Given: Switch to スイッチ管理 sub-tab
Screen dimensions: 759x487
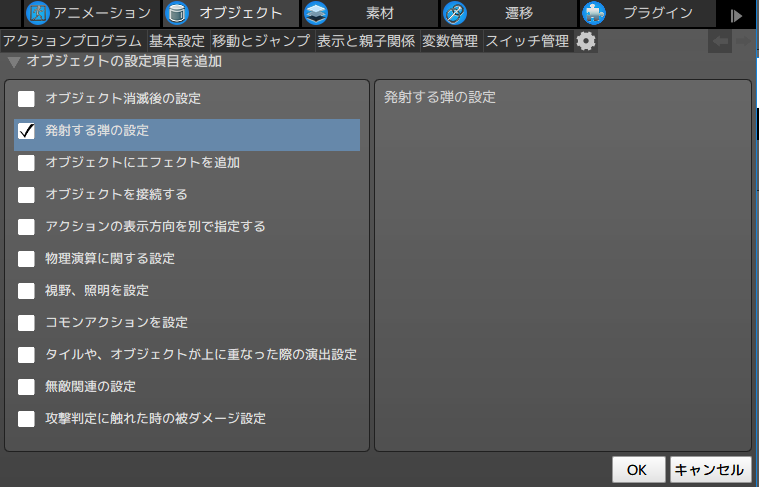Looking at the screenshot, I should pyautogui.click(x=528, y=41).
